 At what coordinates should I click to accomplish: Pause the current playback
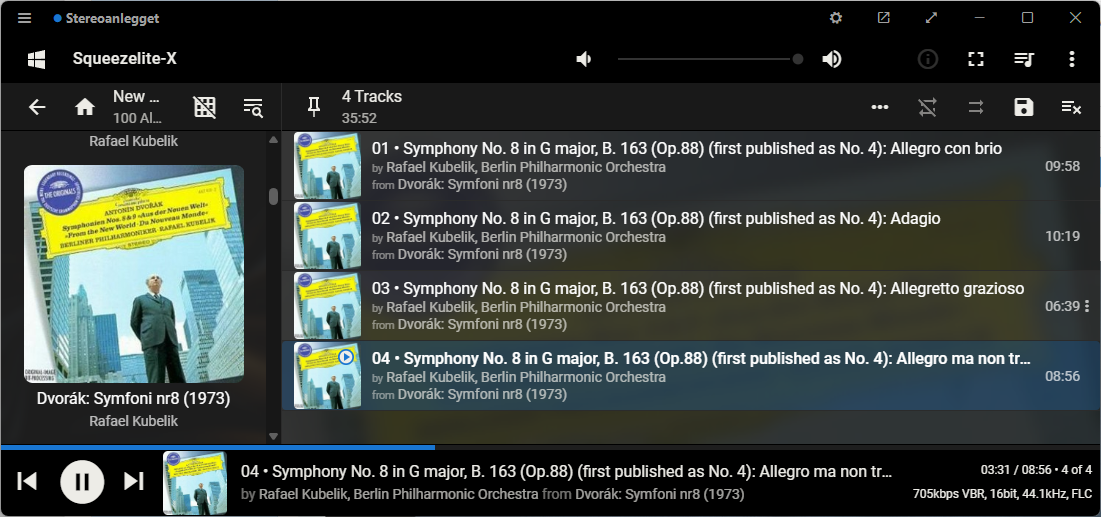click(x=82, y=482)
